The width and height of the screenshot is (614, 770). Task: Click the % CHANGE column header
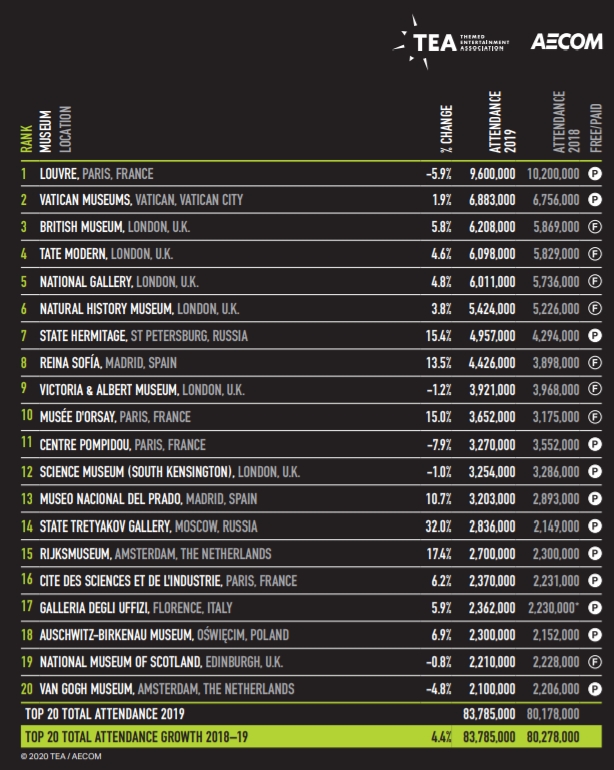(x=446, y=129)
